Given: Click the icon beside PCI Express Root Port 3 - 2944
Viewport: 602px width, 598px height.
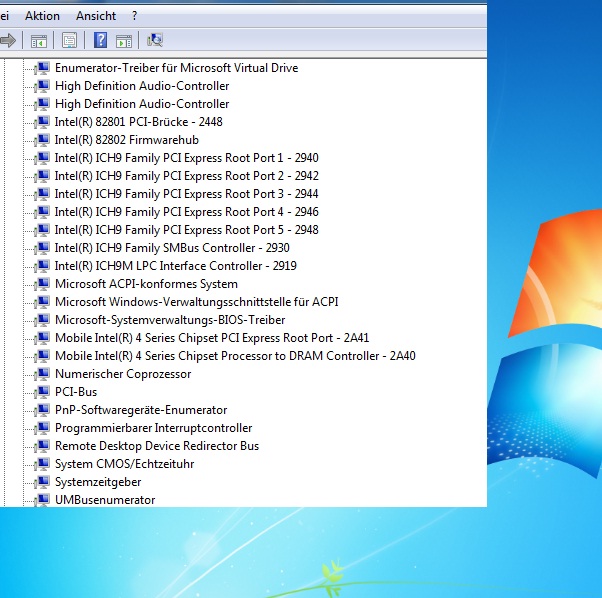Looking at the screenshot, I should (x=42, y=194).
